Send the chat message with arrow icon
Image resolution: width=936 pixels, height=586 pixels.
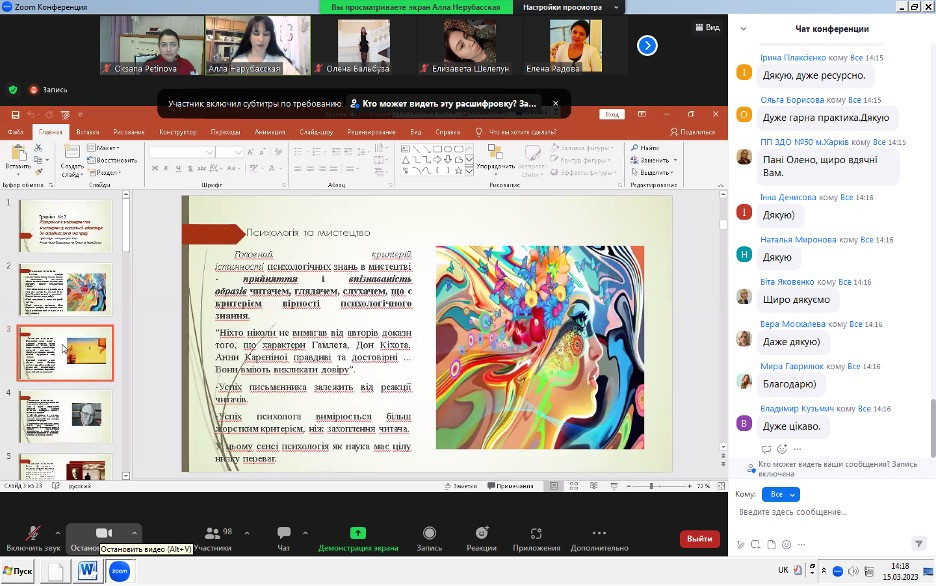tap(919, 544)
